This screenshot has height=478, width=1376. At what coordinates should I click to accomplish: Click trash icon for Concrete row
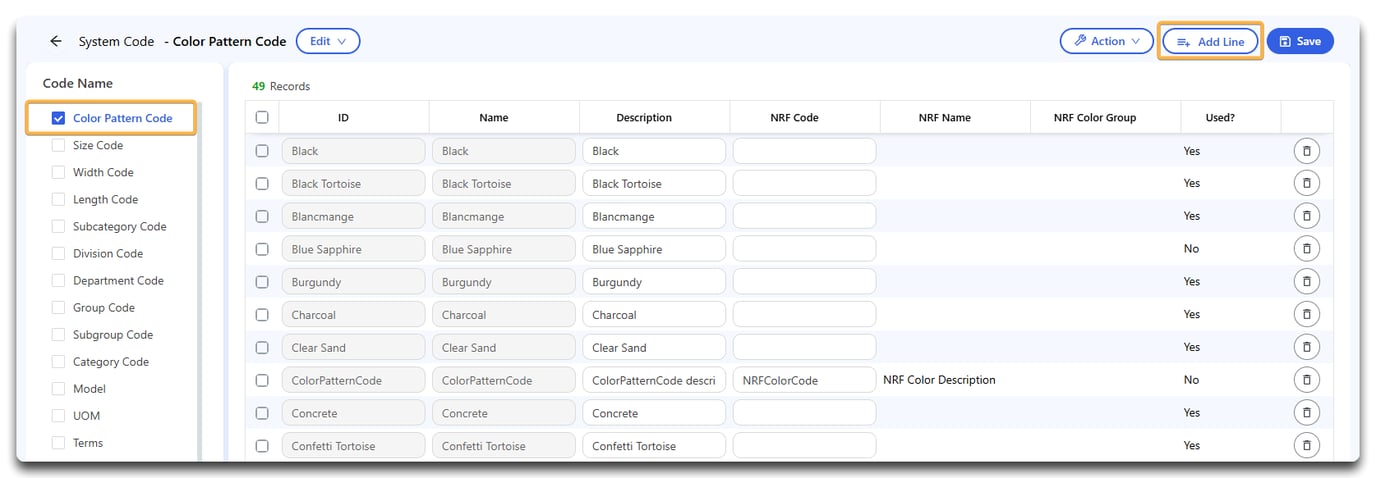(x=1306, y=413)
